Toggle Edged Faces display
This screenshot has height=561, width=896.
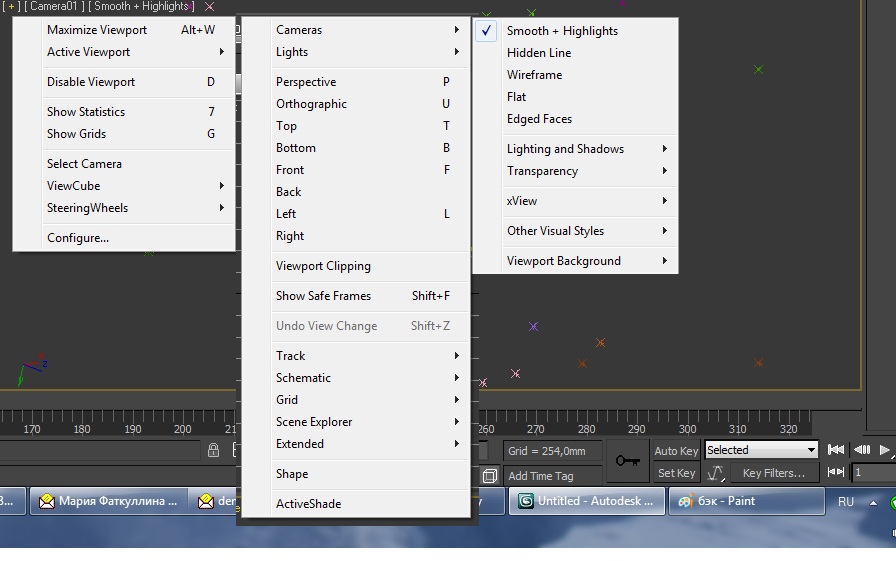point(576,119)
